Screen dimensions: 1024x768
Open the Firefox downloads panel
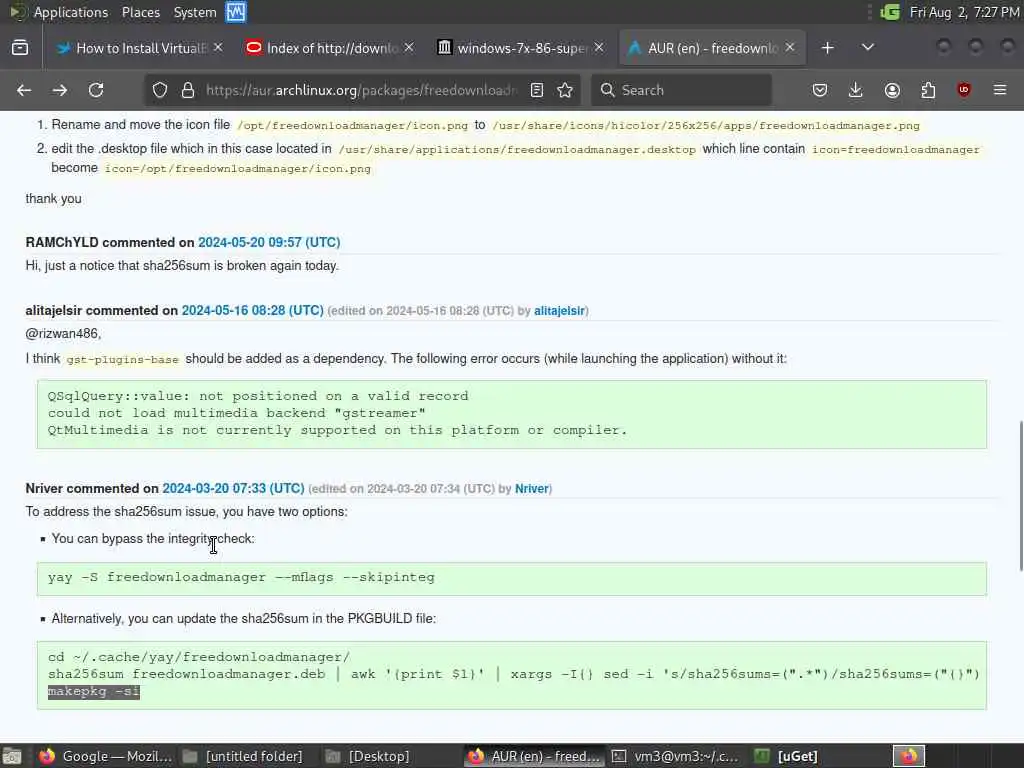pyautogui.click(x=856, y=90)
